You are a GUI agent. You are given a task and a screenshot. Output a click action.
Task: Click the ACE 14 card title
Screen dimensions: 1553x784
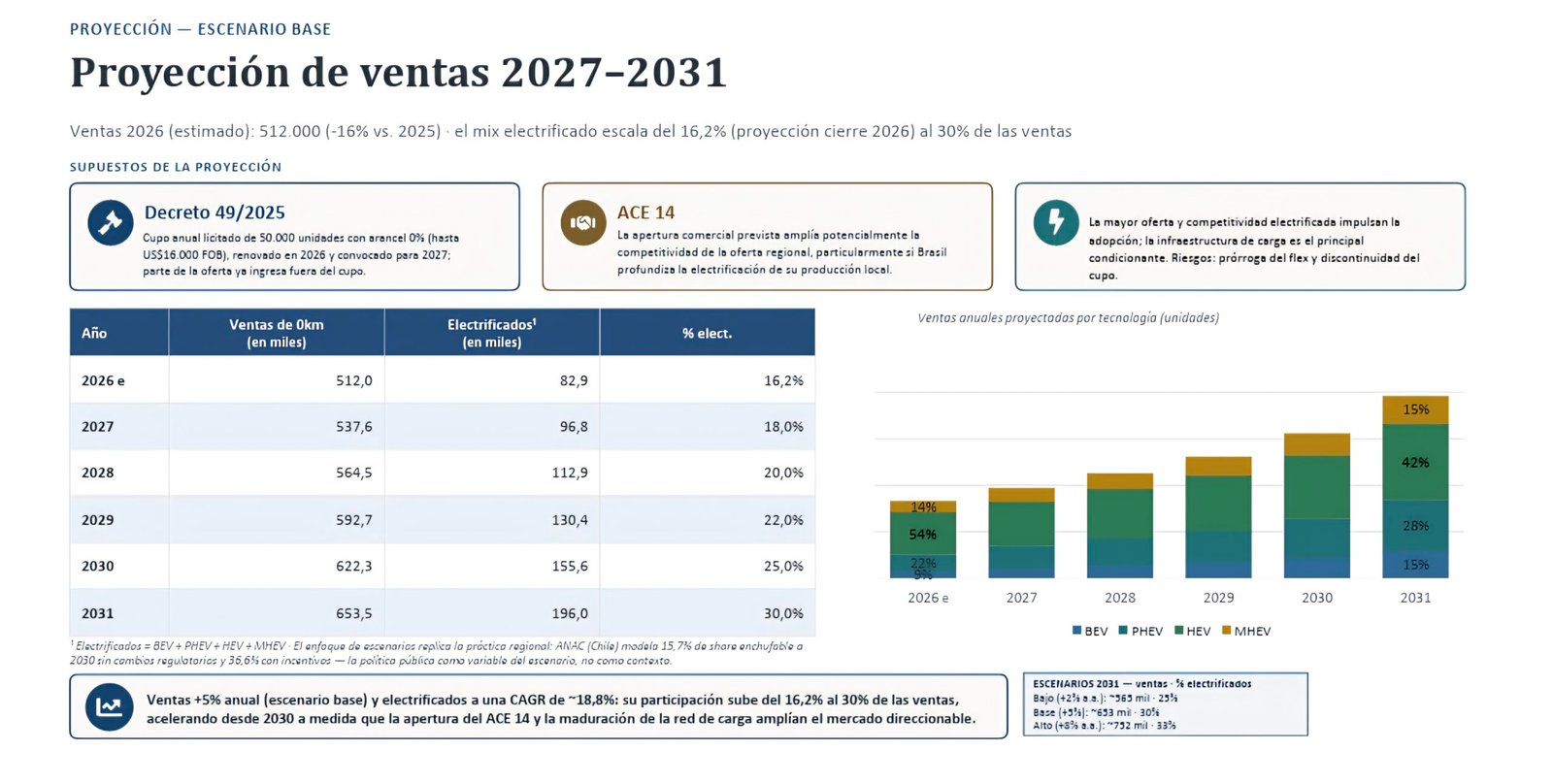645,212
